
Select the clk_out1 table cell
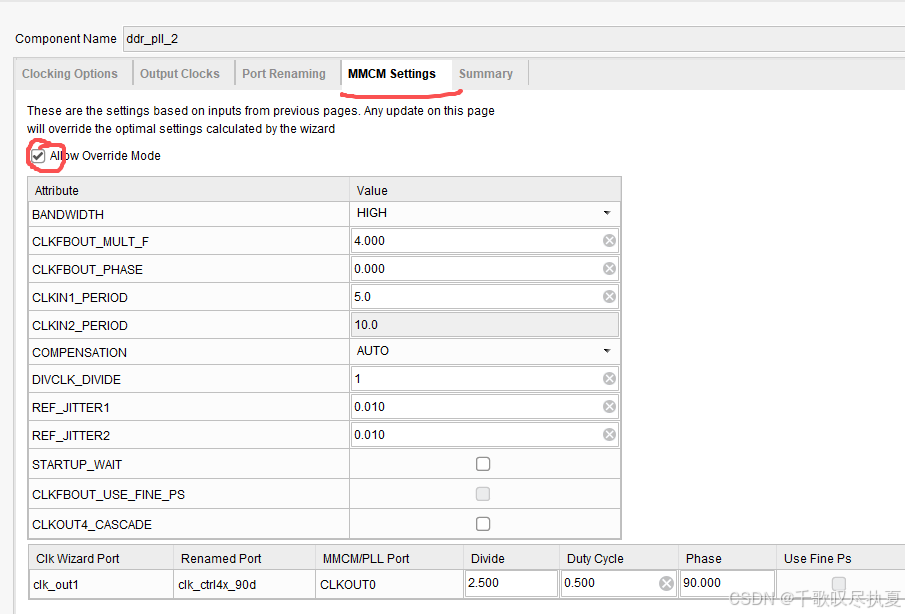pos(101,585)
